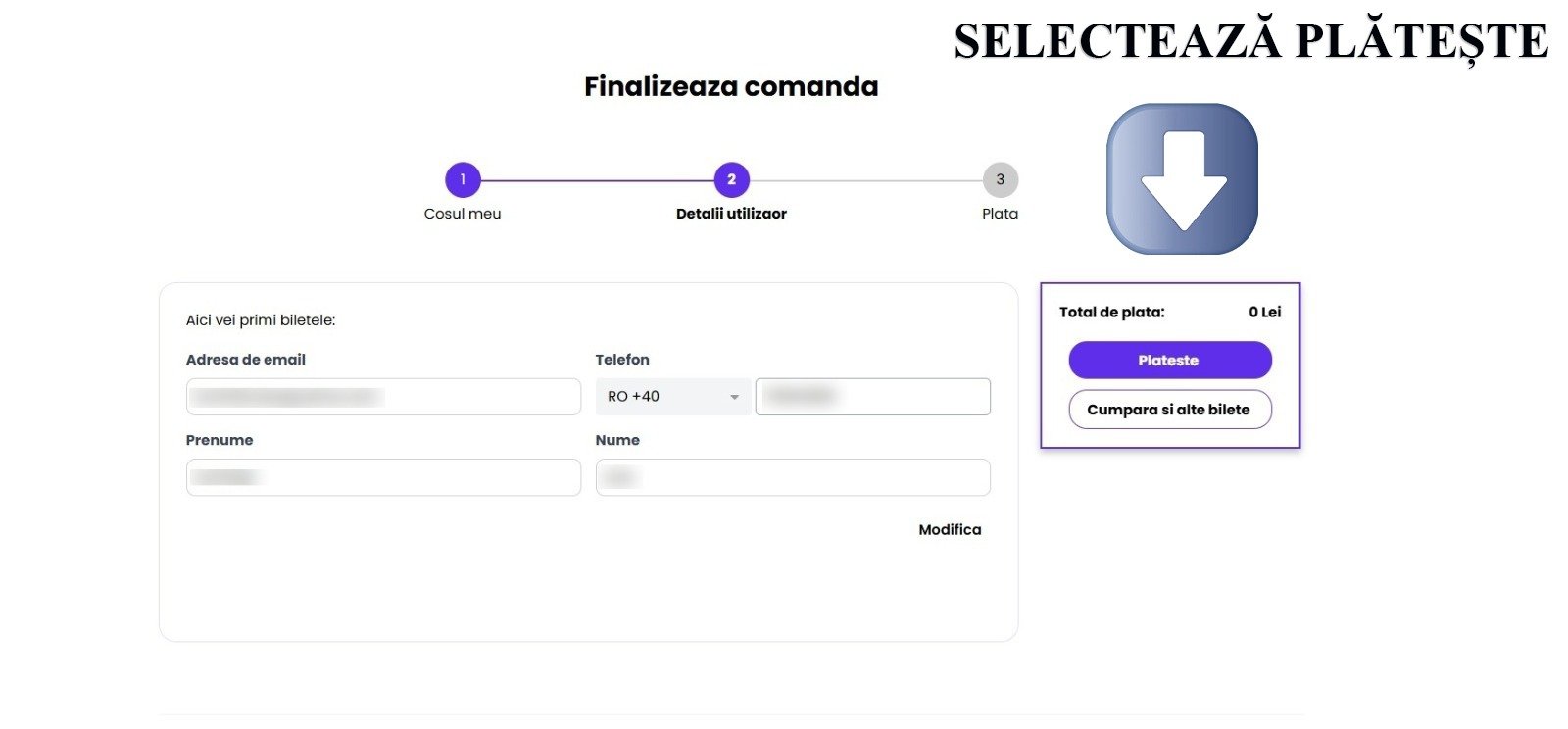Select Cumpara si alte bilete button
Image resolution: width=1568 pixels, height=729 pixels.
(x=1169, y=410)
